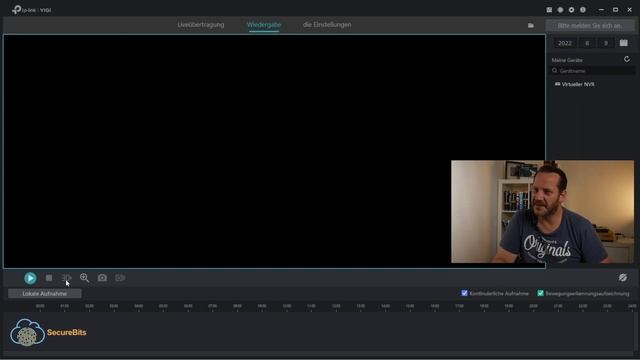The width and height of the screenshot is (640, 360).
Task: Activate the digital zoom magnifier icon
Action: click(x=84, y=278)
